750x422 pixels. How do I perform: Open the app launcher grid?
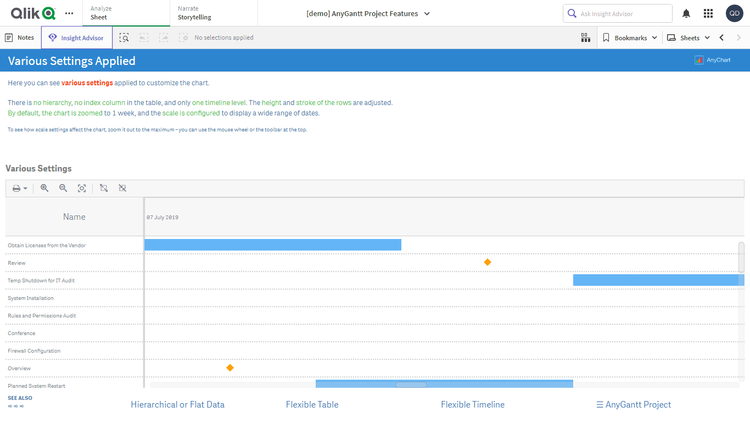tap(709, 13)
